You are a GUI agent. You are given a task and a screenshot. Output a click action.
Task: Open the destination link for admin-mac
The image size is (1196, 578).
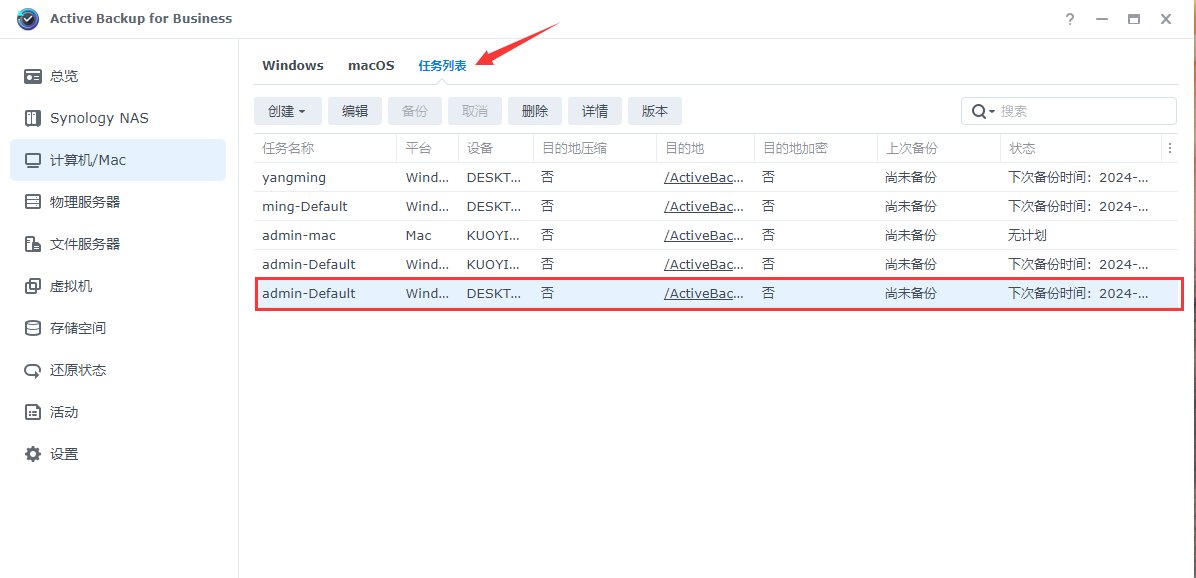[703, 235]
